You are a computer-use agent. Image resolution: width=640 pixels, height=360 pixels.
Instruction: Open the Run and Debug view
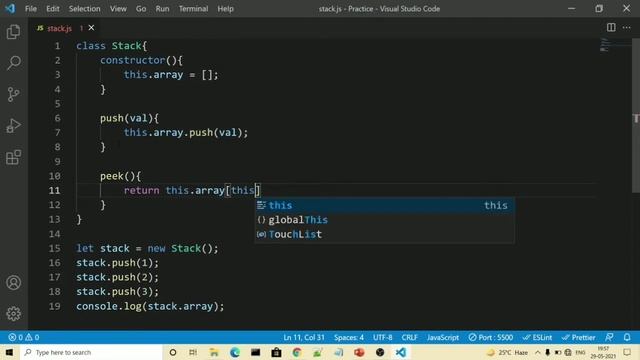click(13, 126)
